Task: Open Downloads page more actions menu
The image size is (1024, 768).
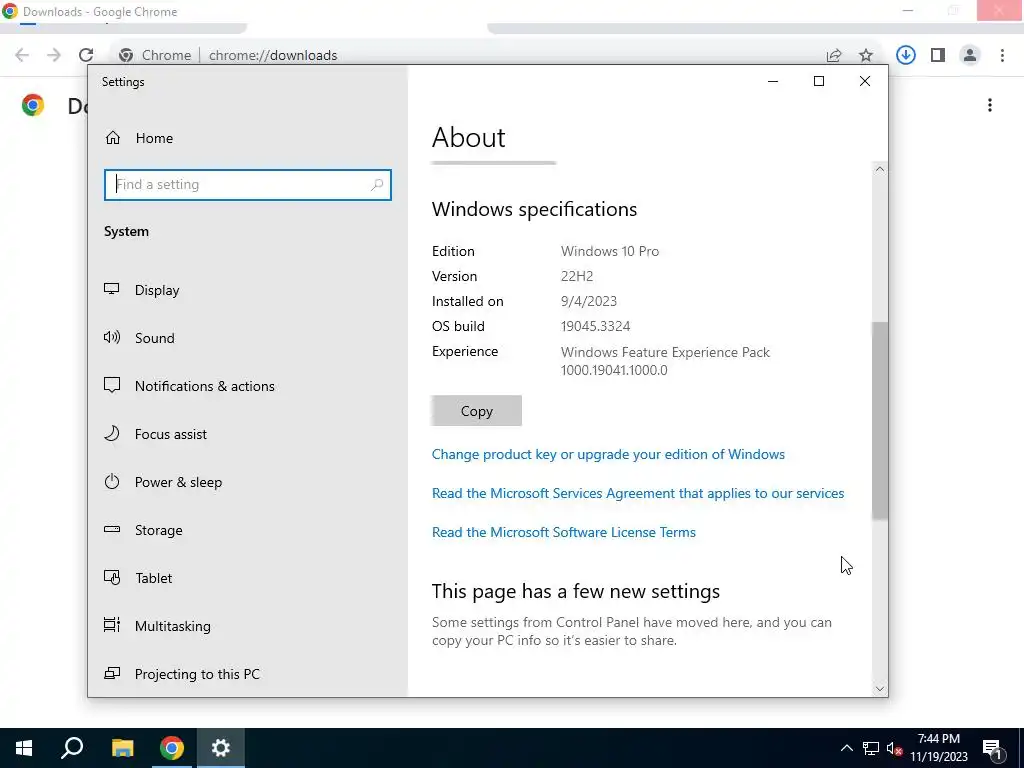Action: click(x=990, y=105)
